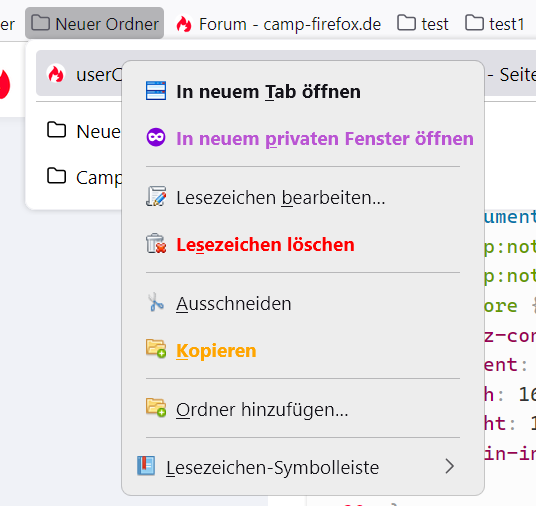
Task: Open the Neuer Ordner bookmarks folder
Action: pyautogui.click(x=95, y=24)
